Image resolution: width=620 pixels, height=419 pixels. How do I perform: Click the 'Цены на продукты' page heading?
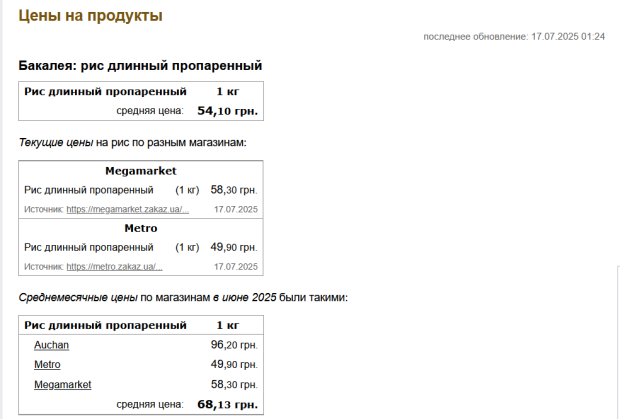pos(90,16)
